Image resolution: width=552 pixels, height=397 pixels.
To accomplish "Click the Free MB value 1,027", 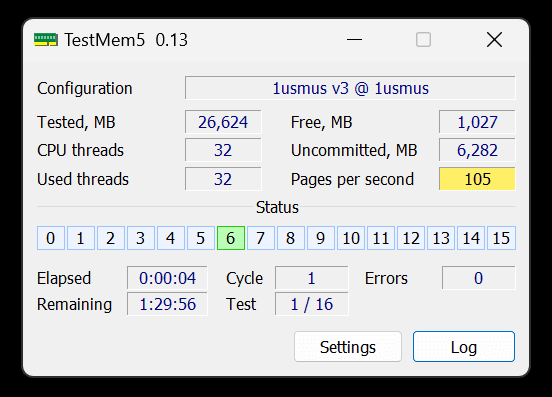I will click(x=477, y=122).
